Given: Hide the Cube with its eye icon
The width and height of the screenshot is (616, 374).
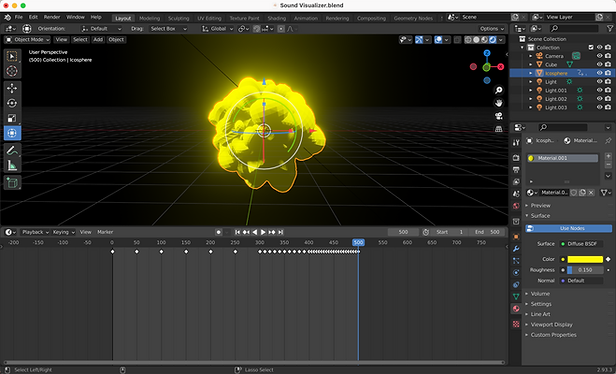Looking at the screenshot, I should click(x=600, y=64).
